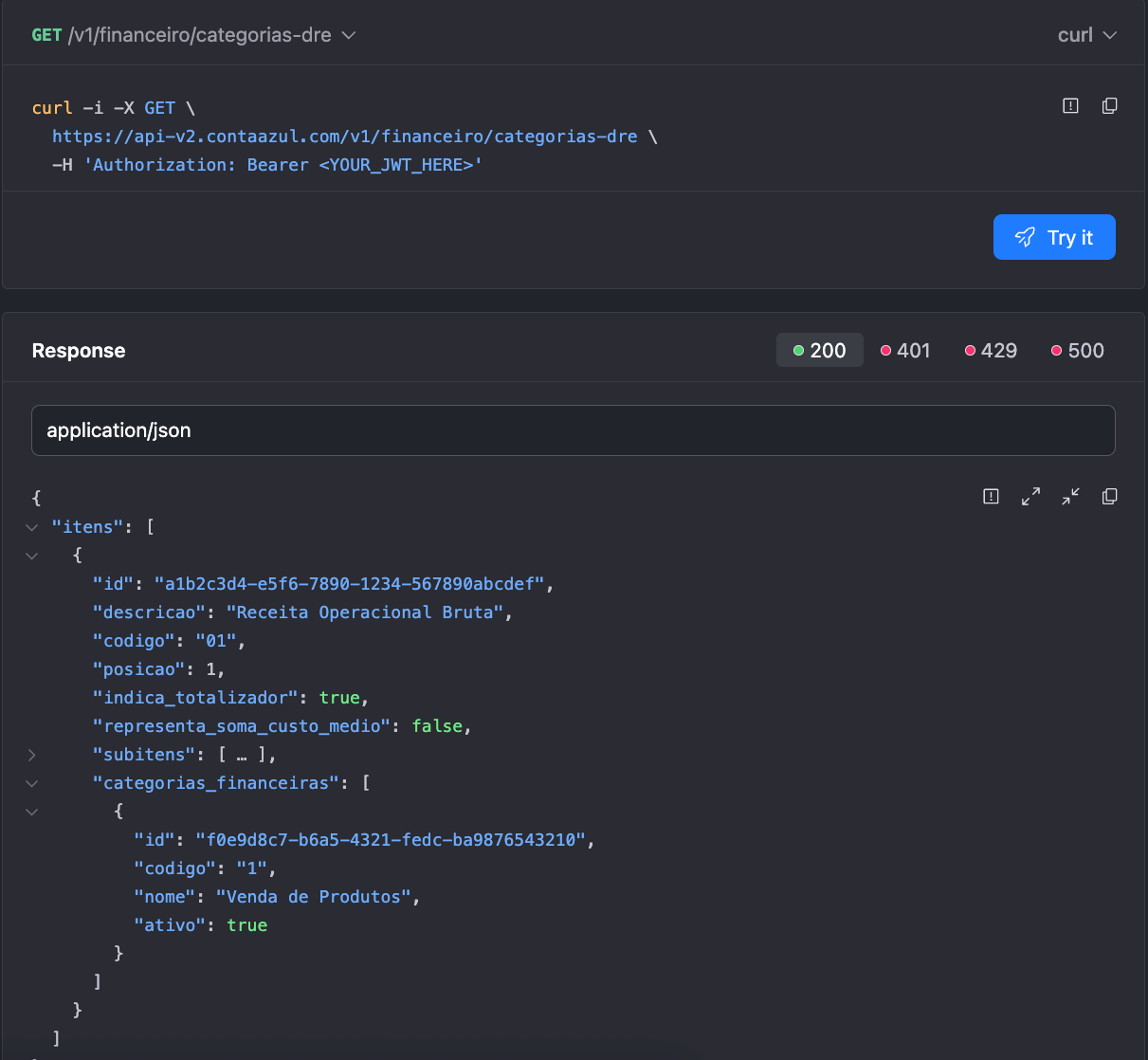1148x1060 pixels.
Task: View the 500 response example
Action: pos(1077,351)
